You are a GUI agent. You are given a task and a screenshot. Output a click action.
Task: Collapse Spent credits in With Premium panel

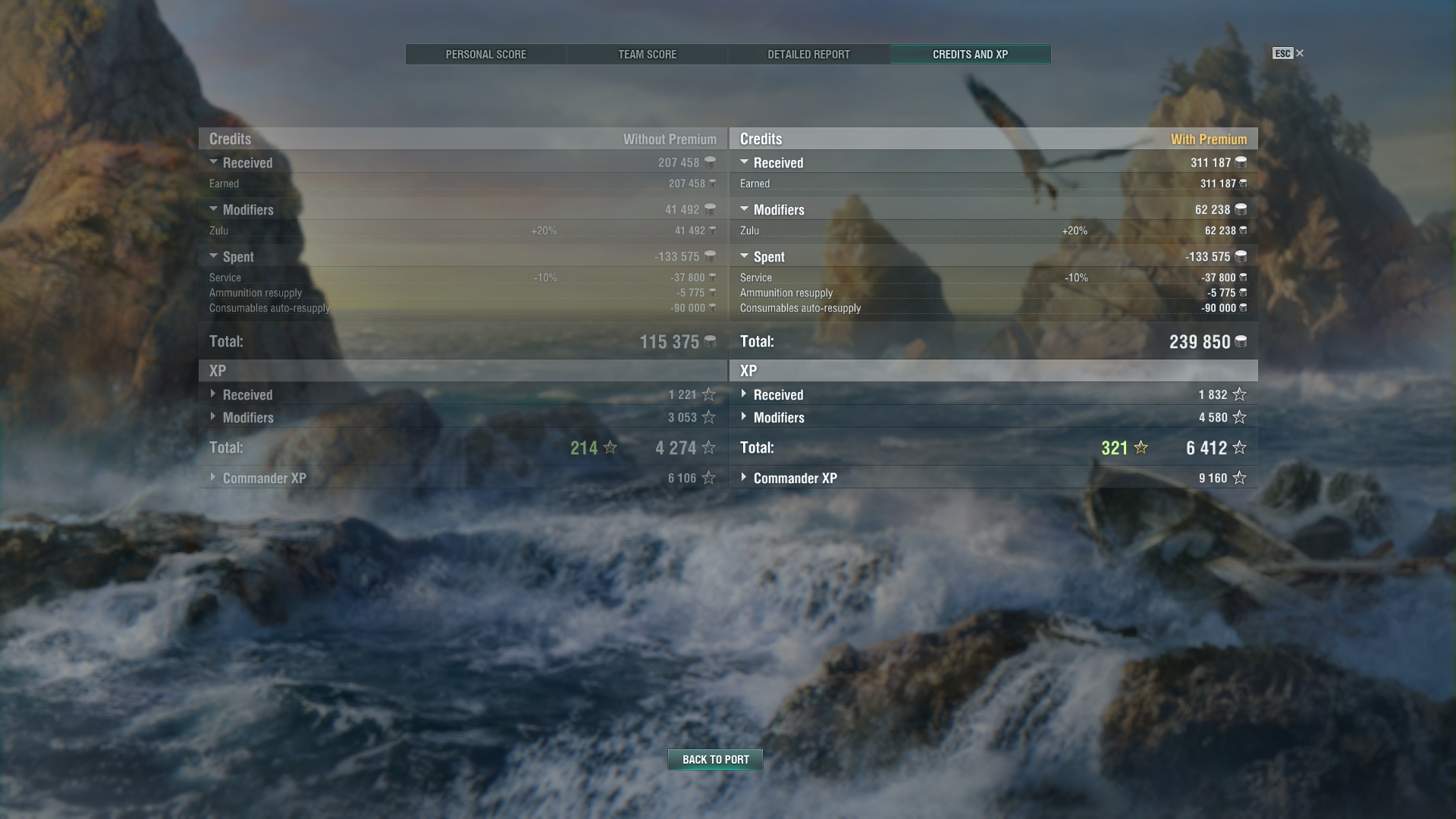(x=744, y=256)
